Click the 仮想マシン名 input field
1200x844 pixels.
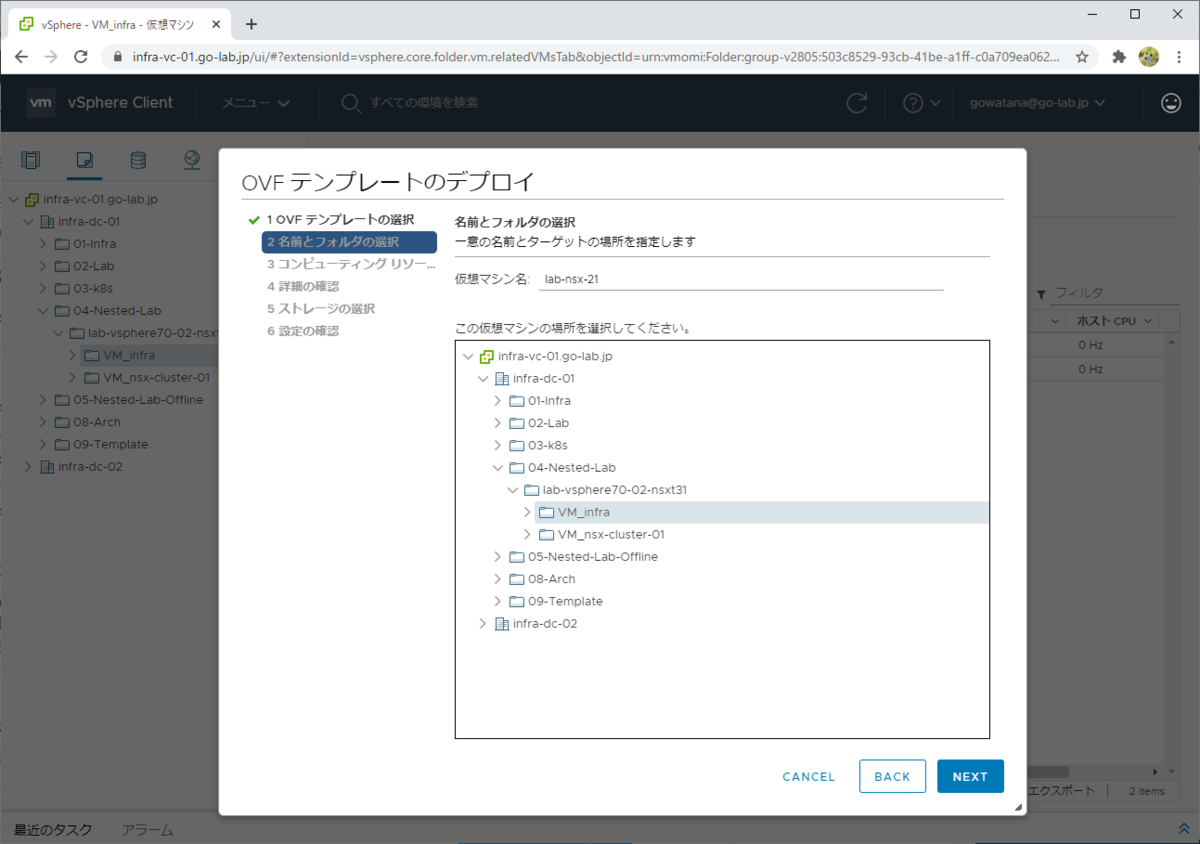click(x=740, y=280)
